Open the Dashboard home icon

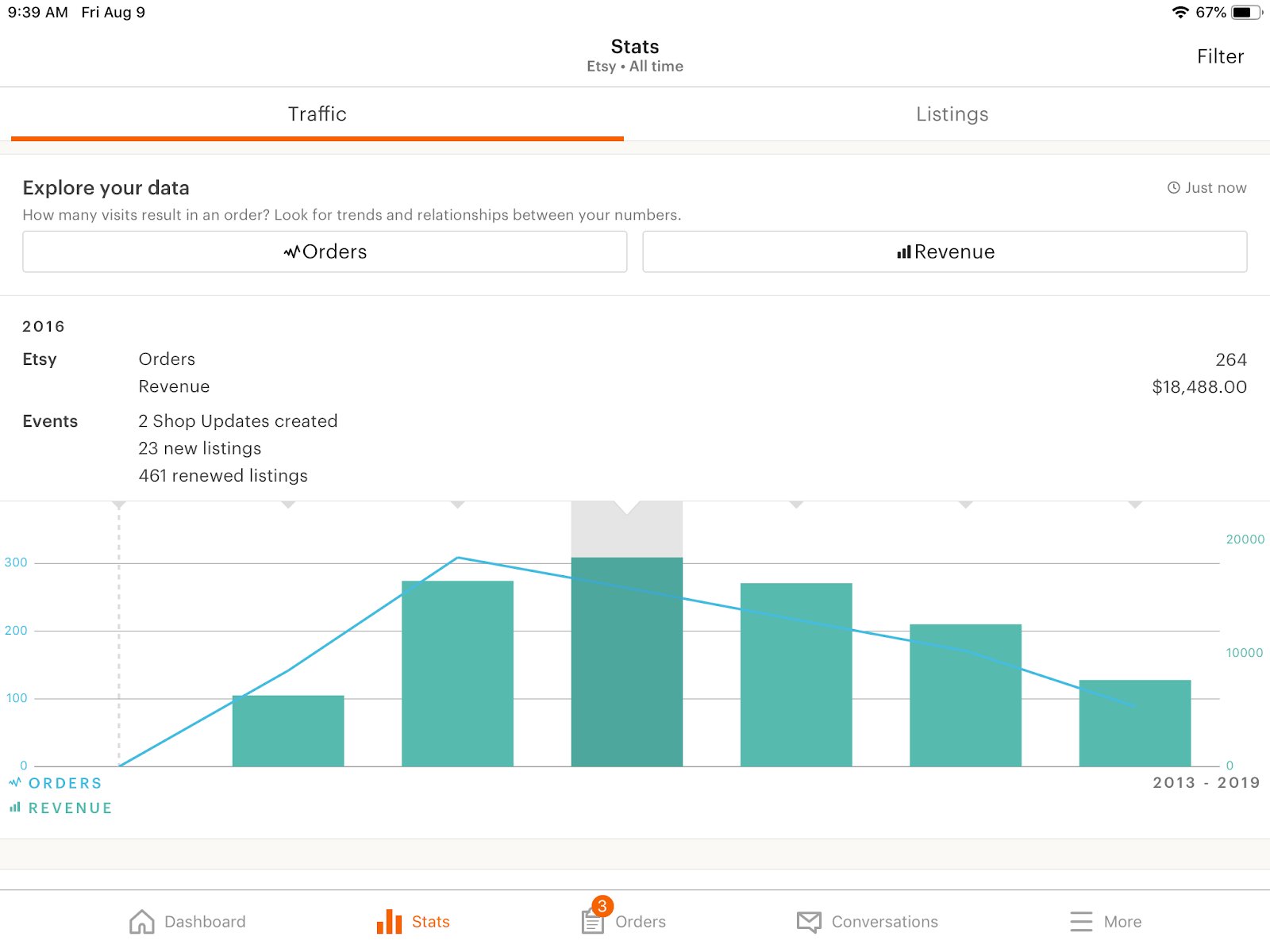142,921
